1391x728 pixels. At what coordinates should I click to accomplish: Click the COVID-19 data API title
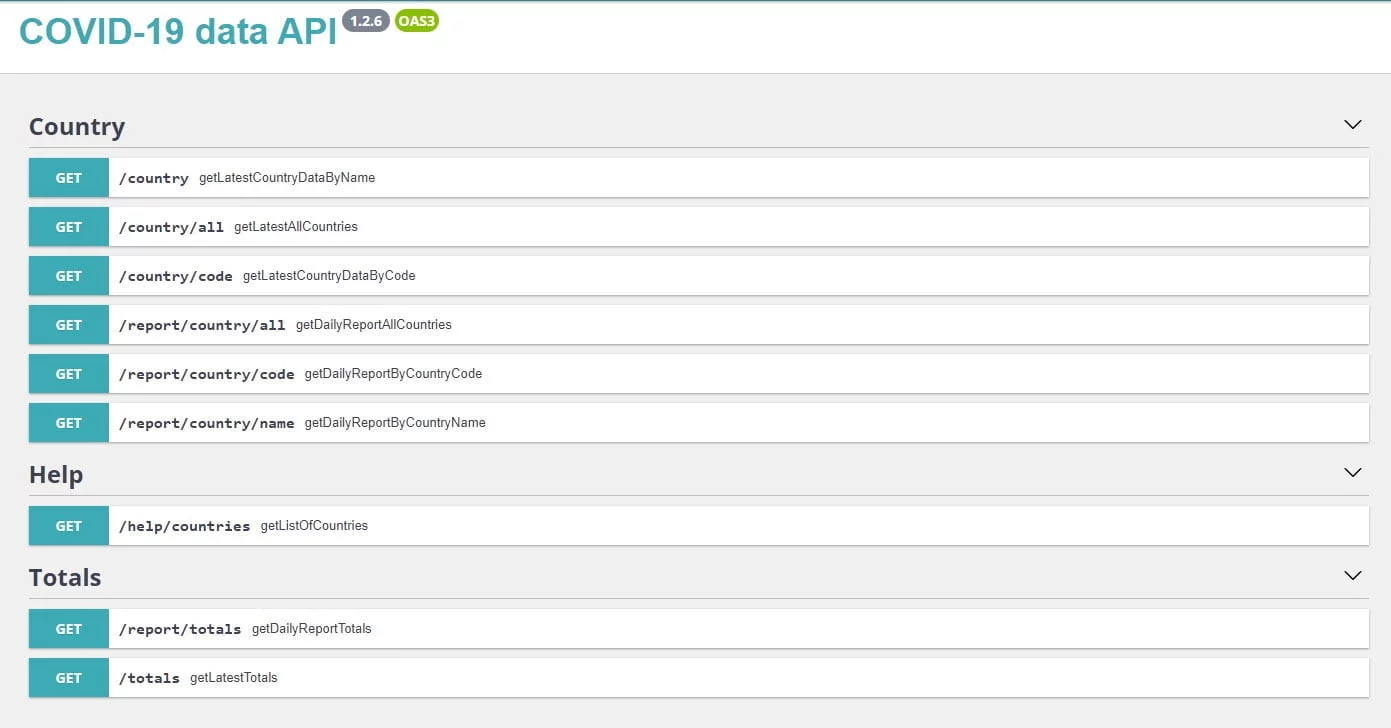(x=178, y=32)
